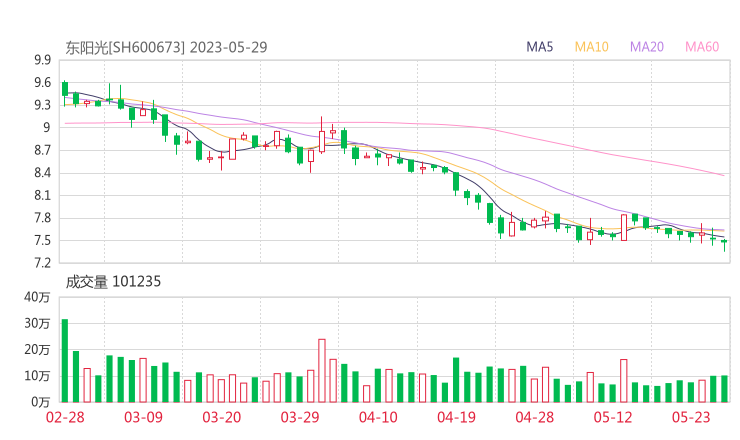Click the 10万 volume axis label
This screenshot has width=740, height=440.
pos(37,376)
